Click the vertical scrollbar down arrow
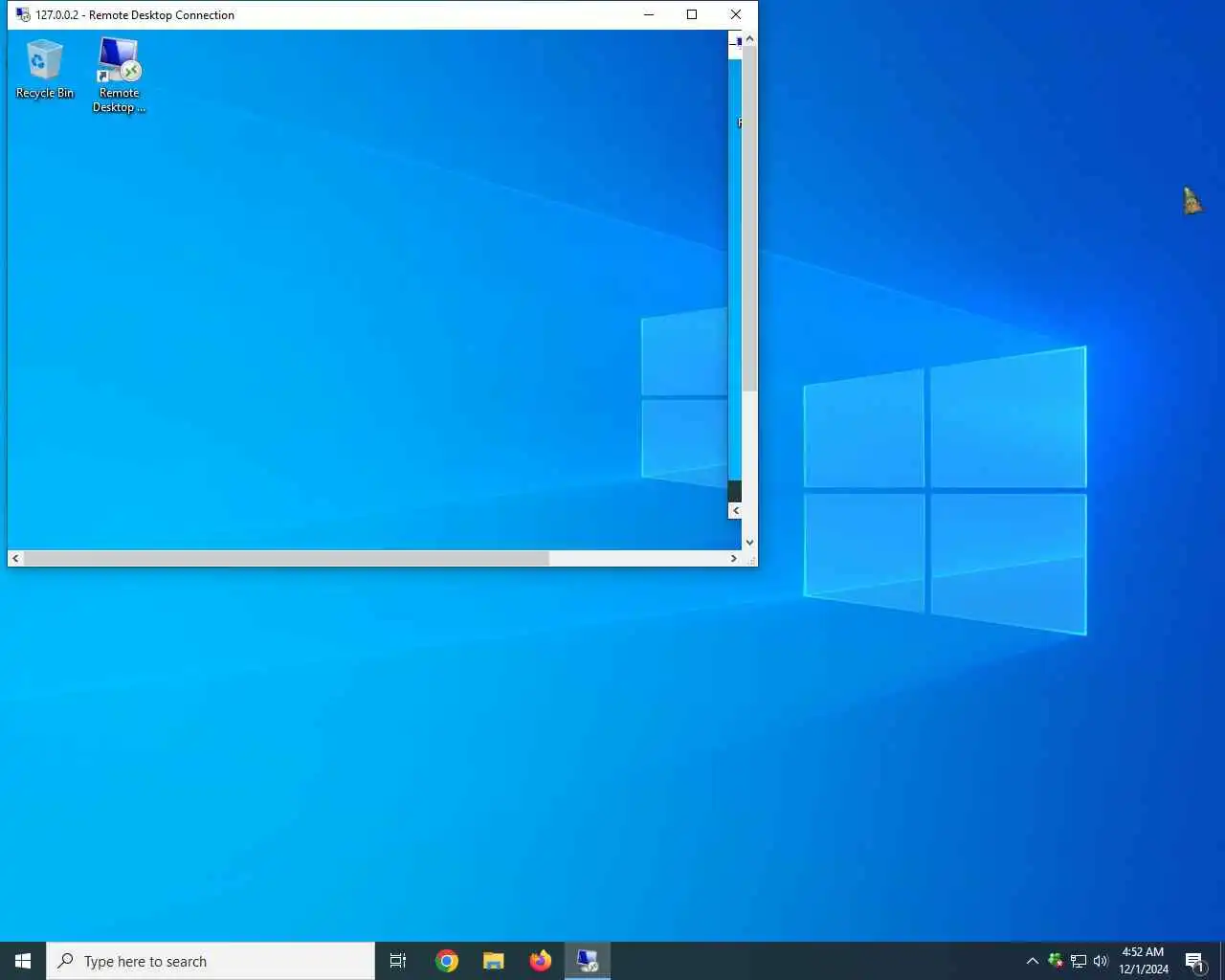Screen dimensions: 1225x980 (749, 542)
